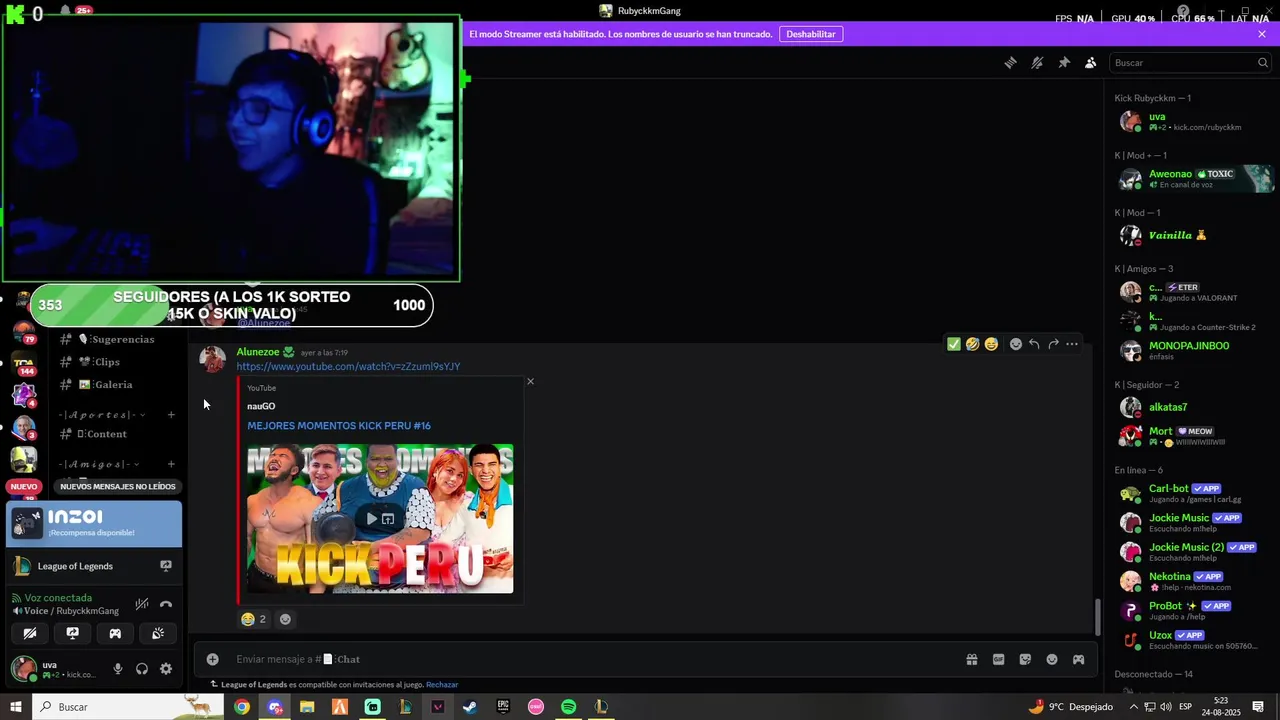Mute the microphone
Screen dimensions: 1280x720
tap(118, 669)
